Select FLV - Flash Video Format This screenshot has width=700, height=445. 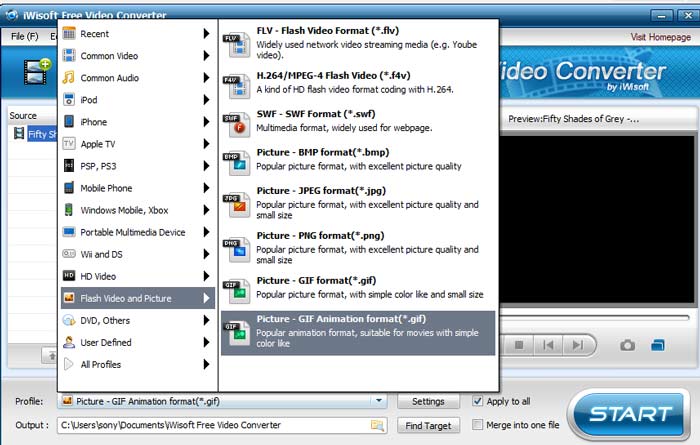pos(358,43)
